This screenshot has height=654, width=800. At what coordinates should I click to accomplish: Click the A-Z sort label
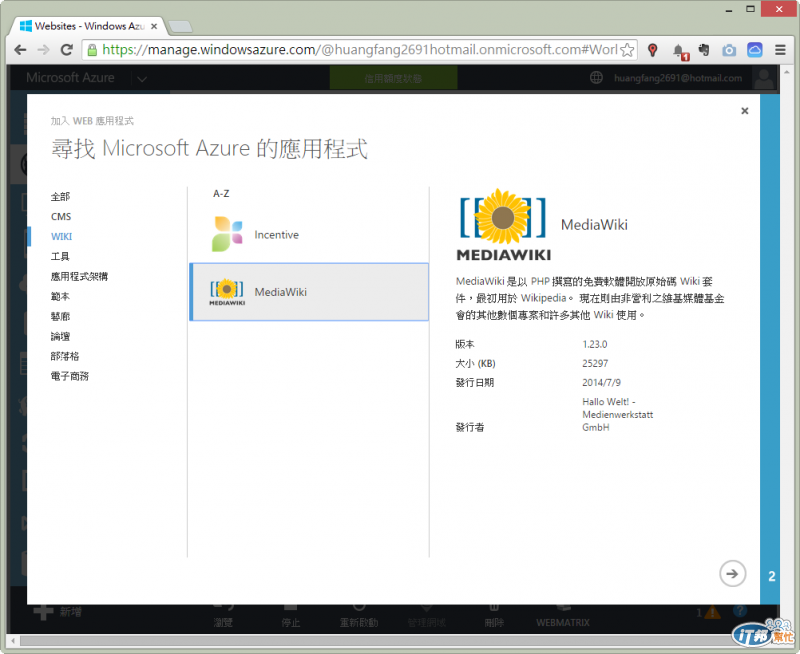click(x=221, y=194)
